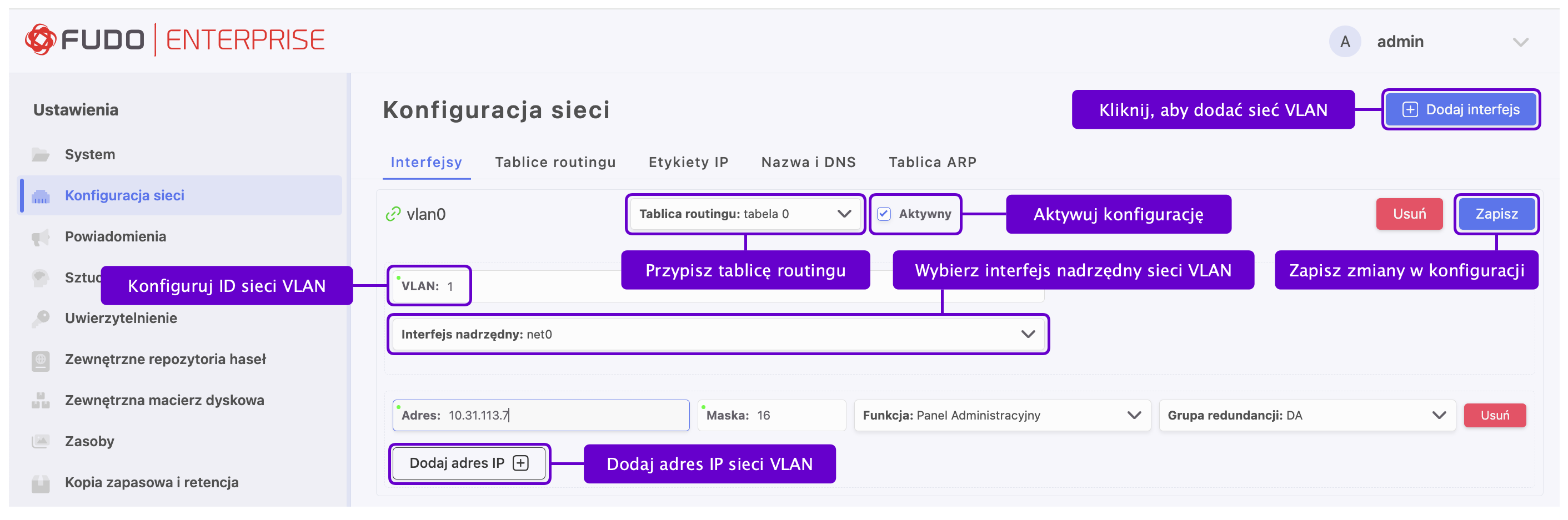Click the Zewnętrzne repozytoria haseł icon
The image size is (1568, 520).
41,360
